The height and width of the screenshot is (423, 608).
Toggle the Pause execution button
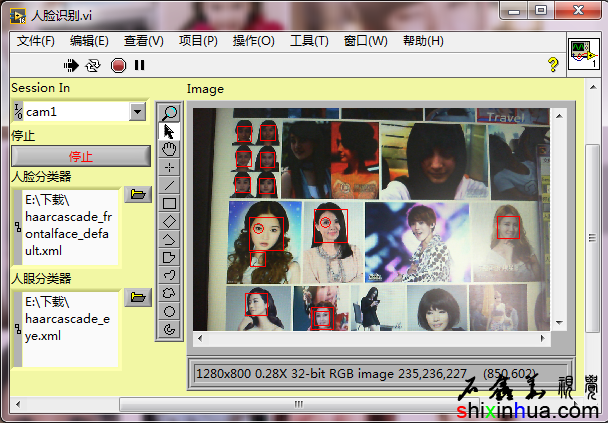coord(139,65)
